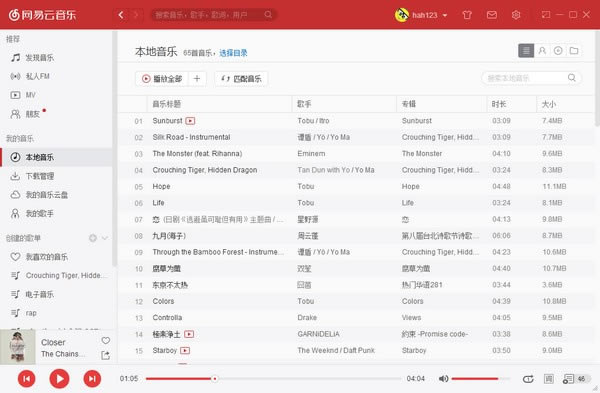Open settings gear in title bar
The image size is (600, 393).
516,15
